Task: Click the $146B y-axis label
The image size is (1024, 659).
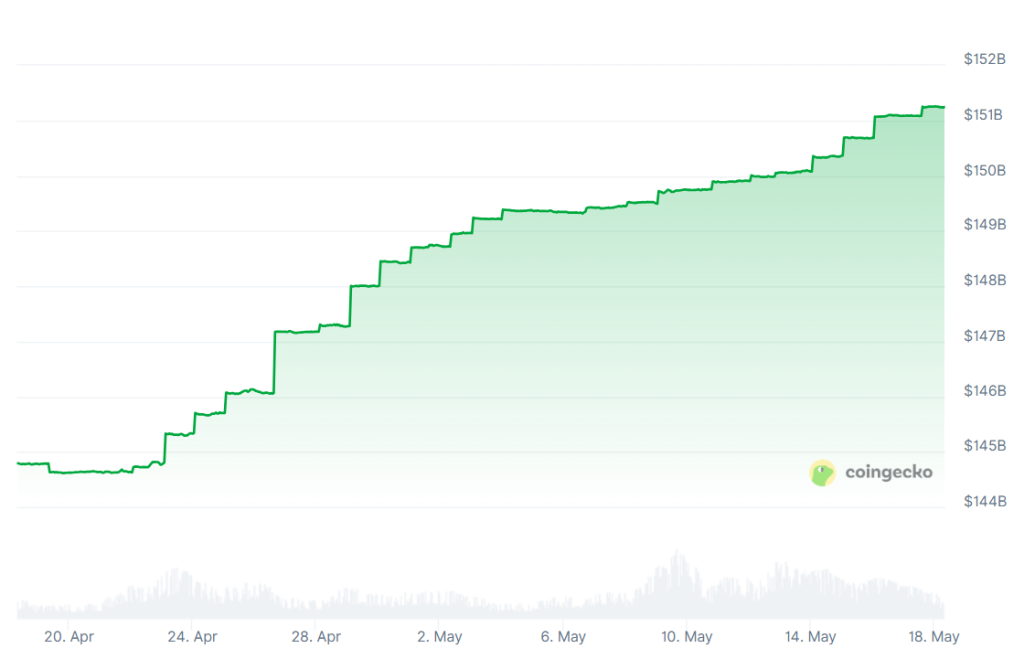Action: click(984, 390)
